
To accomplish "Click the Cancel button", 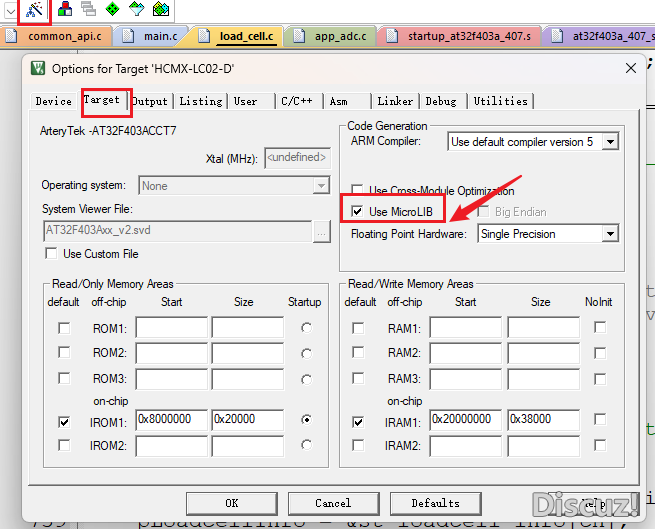I will pyautogui.click(x=333, y=504).
